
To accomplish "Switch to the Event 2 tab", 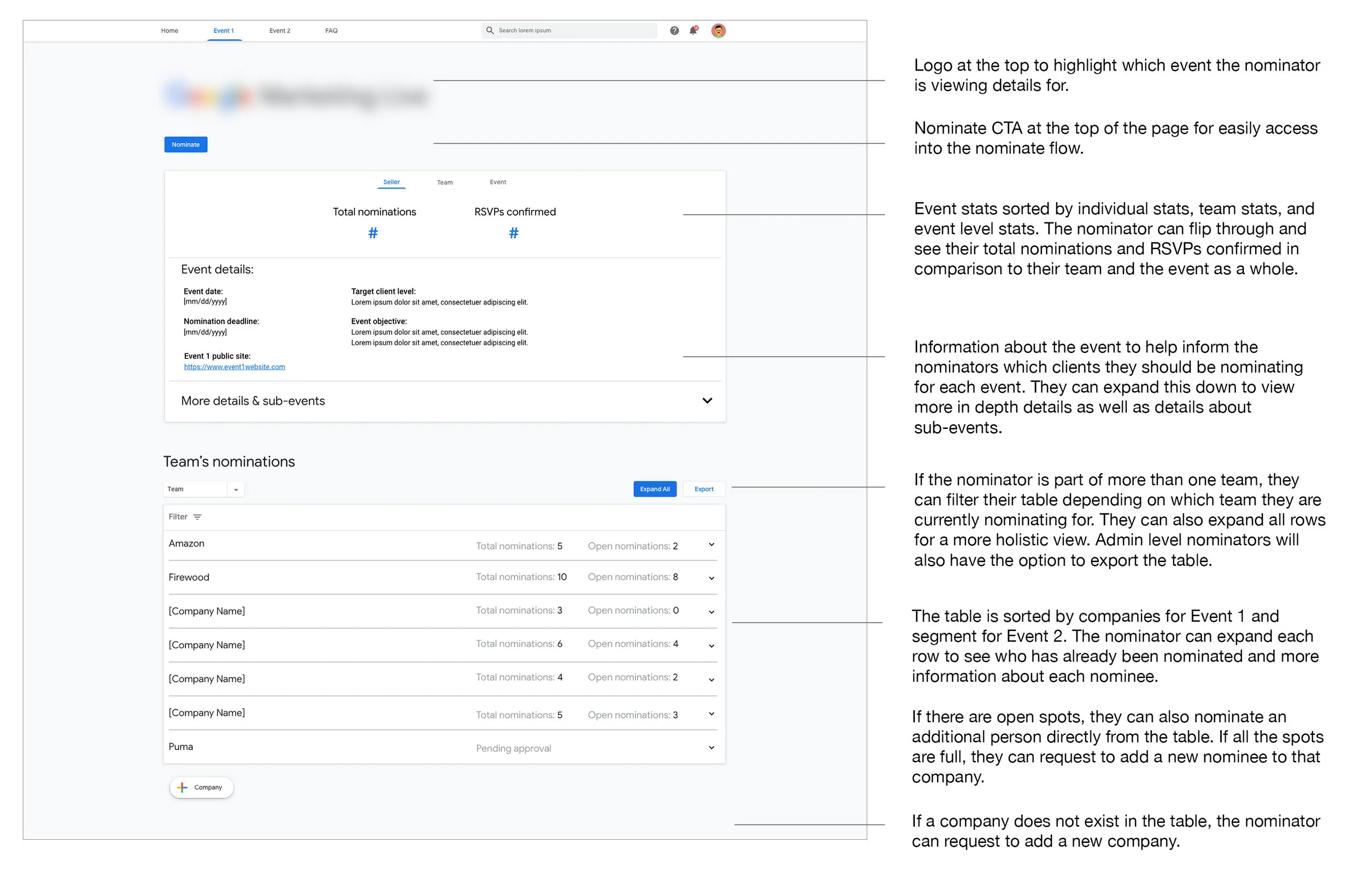I will pos(280,31).
